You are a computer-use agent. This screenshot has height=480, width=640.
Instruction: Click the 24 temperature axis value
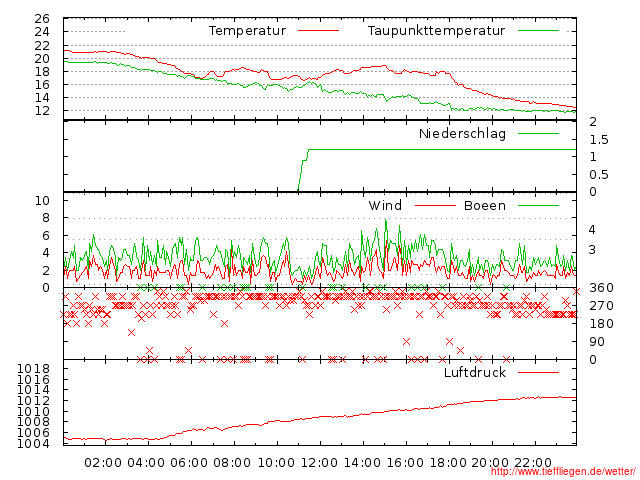(x=42, y=31)
